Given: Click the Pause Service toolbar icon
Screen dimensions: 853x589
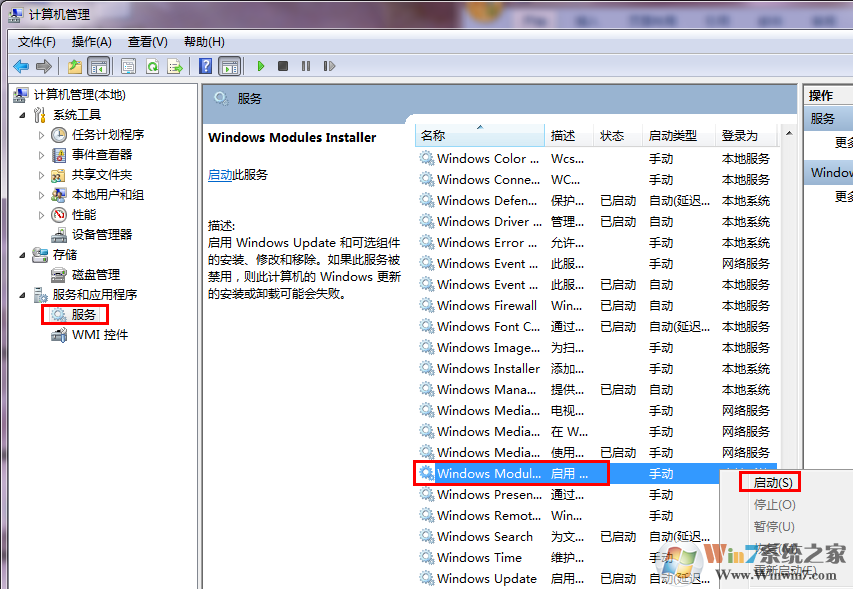Looking at the screenshot, I should 305,66.
